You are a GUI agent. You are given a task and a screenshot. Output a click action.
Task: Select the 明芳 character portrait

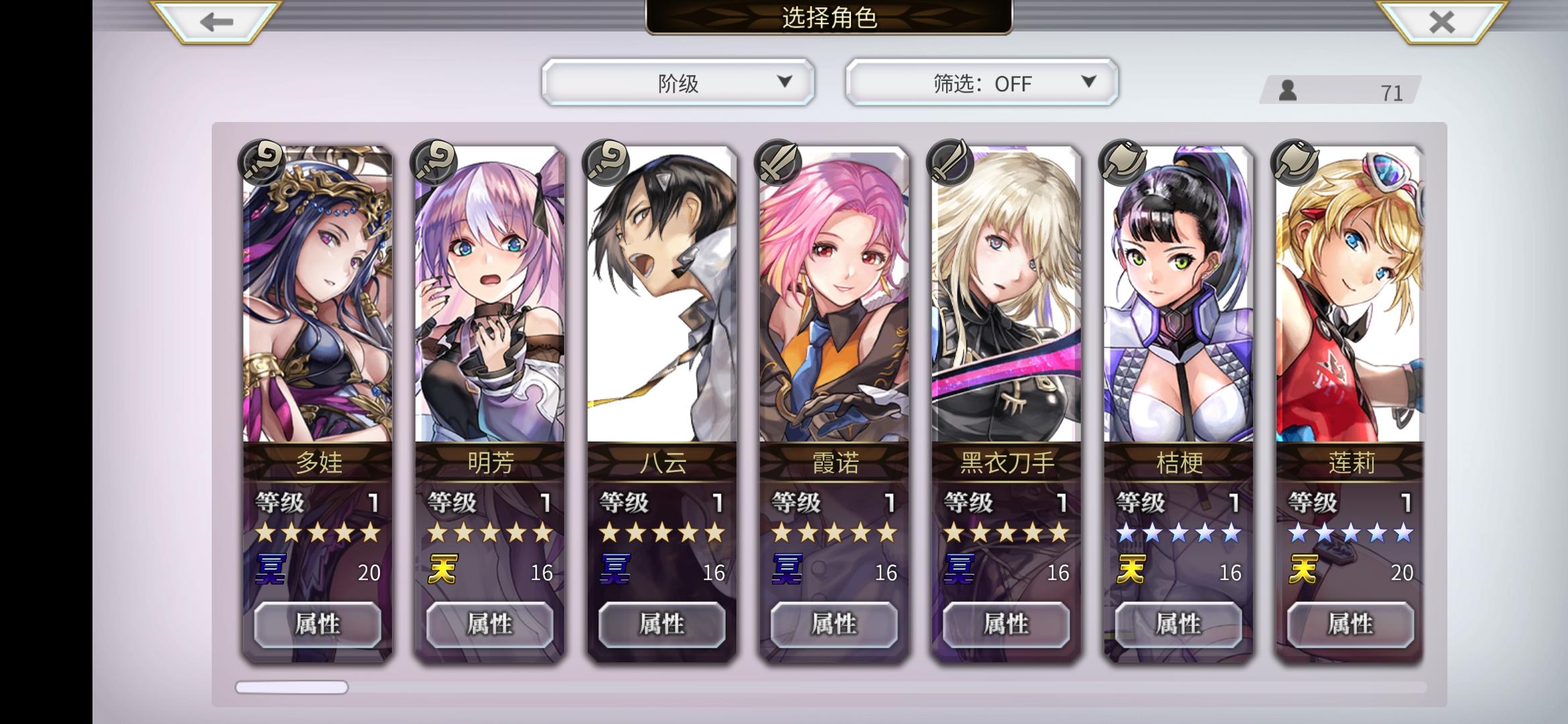click(x=490, y=295)
